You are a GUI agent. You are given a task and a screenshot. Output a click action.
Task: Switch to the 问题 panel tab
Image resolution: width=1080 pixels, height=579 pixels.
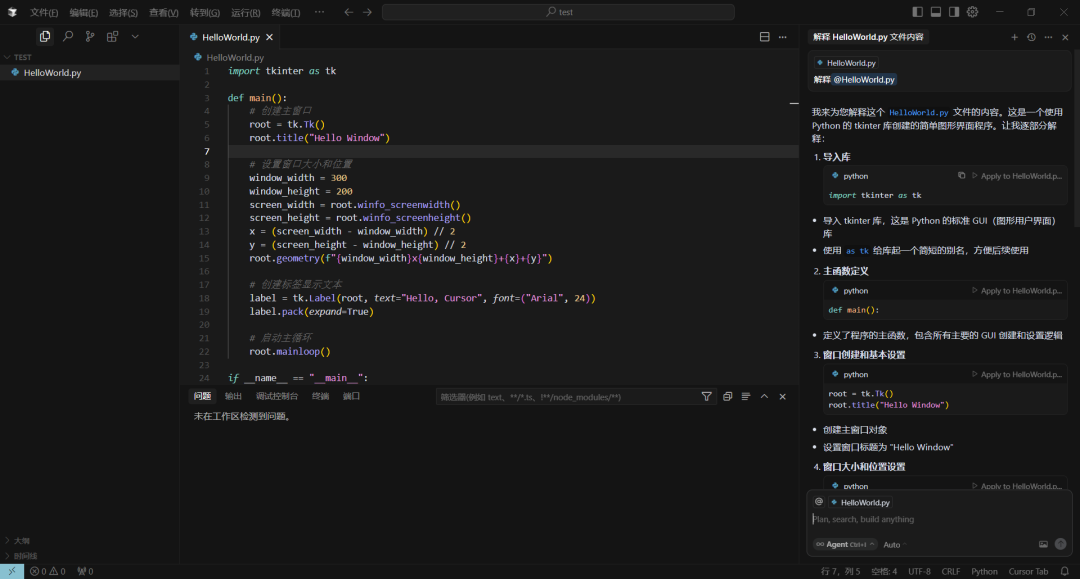pos(202,396)
